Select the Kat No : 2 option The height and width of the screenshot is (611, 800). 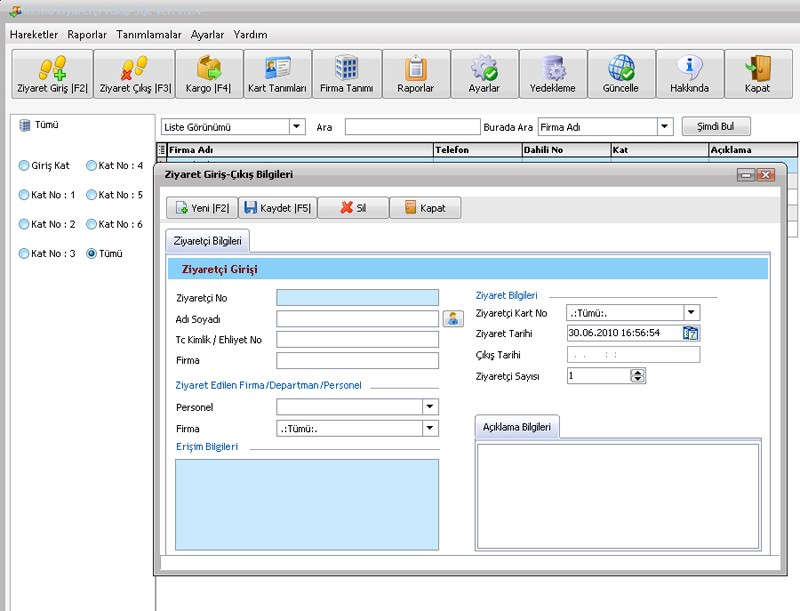[23, 224]
